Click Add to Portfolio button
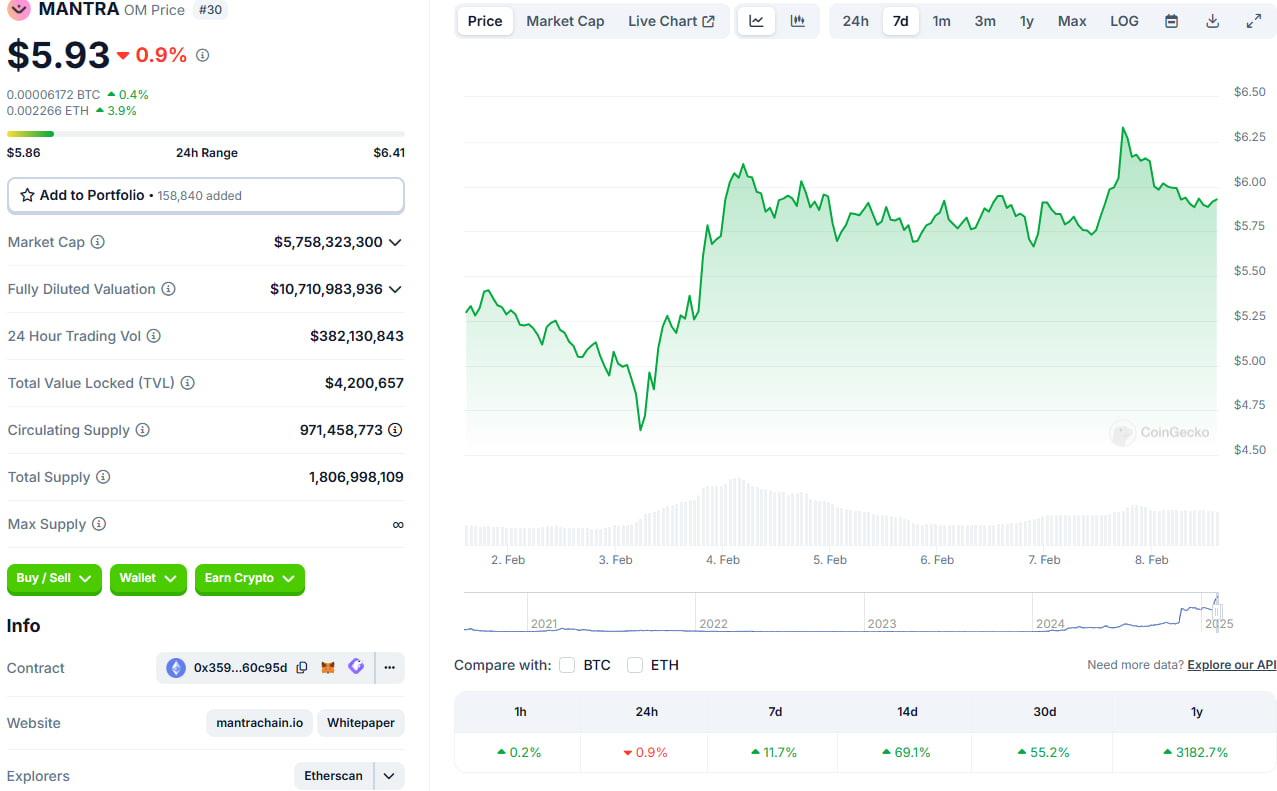This screenshot has width=1277, height=791. 206,195
